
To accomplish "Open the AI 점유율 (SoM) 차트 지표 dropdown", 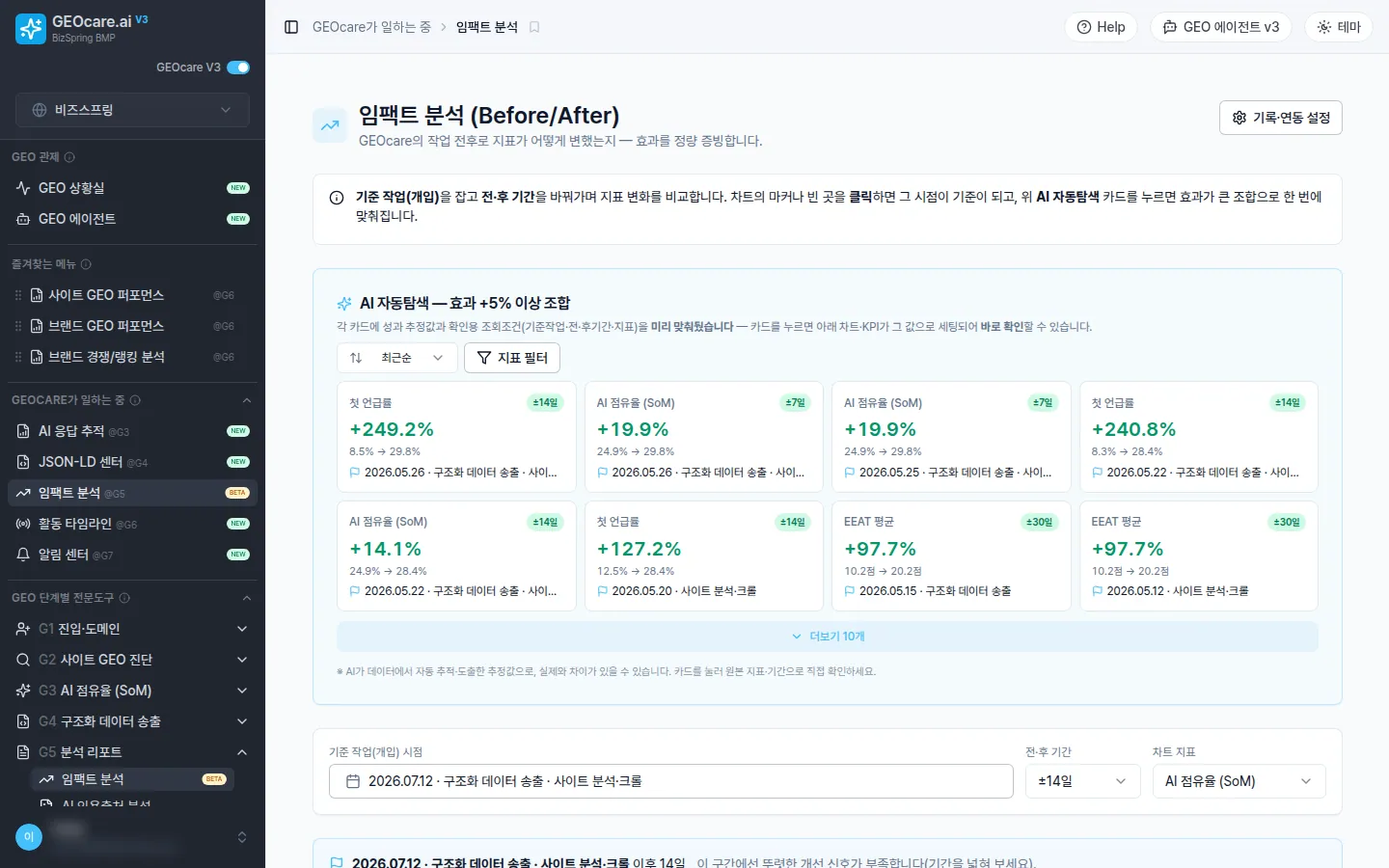I will [x=1239, y=781].
